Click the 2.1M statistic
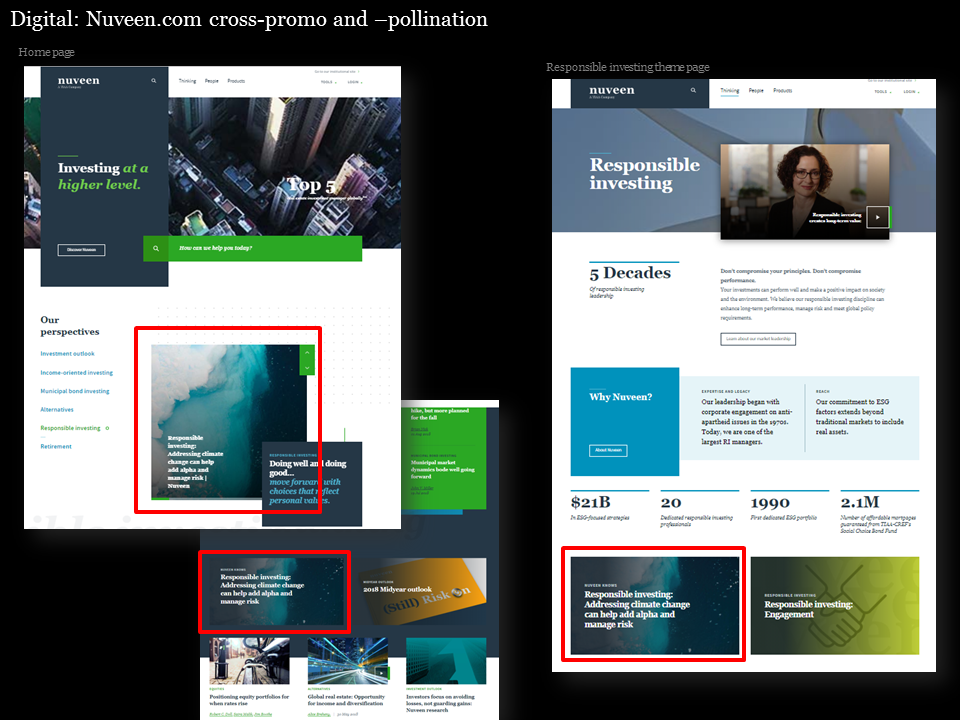960x720 pixels. [860, 503]
